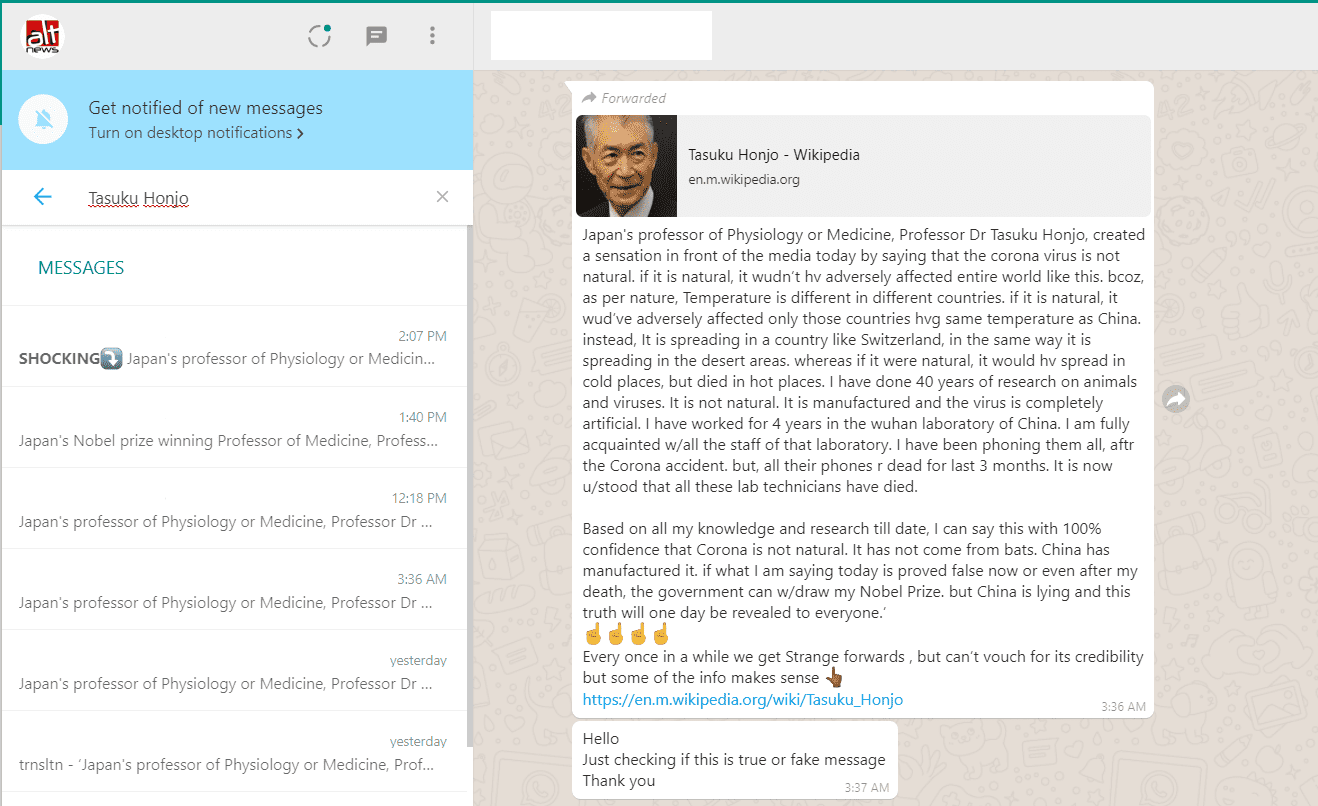The width and height of the screenshot is (1318, 806).
Task: Click the chat header contact name area
Action: 601,36
